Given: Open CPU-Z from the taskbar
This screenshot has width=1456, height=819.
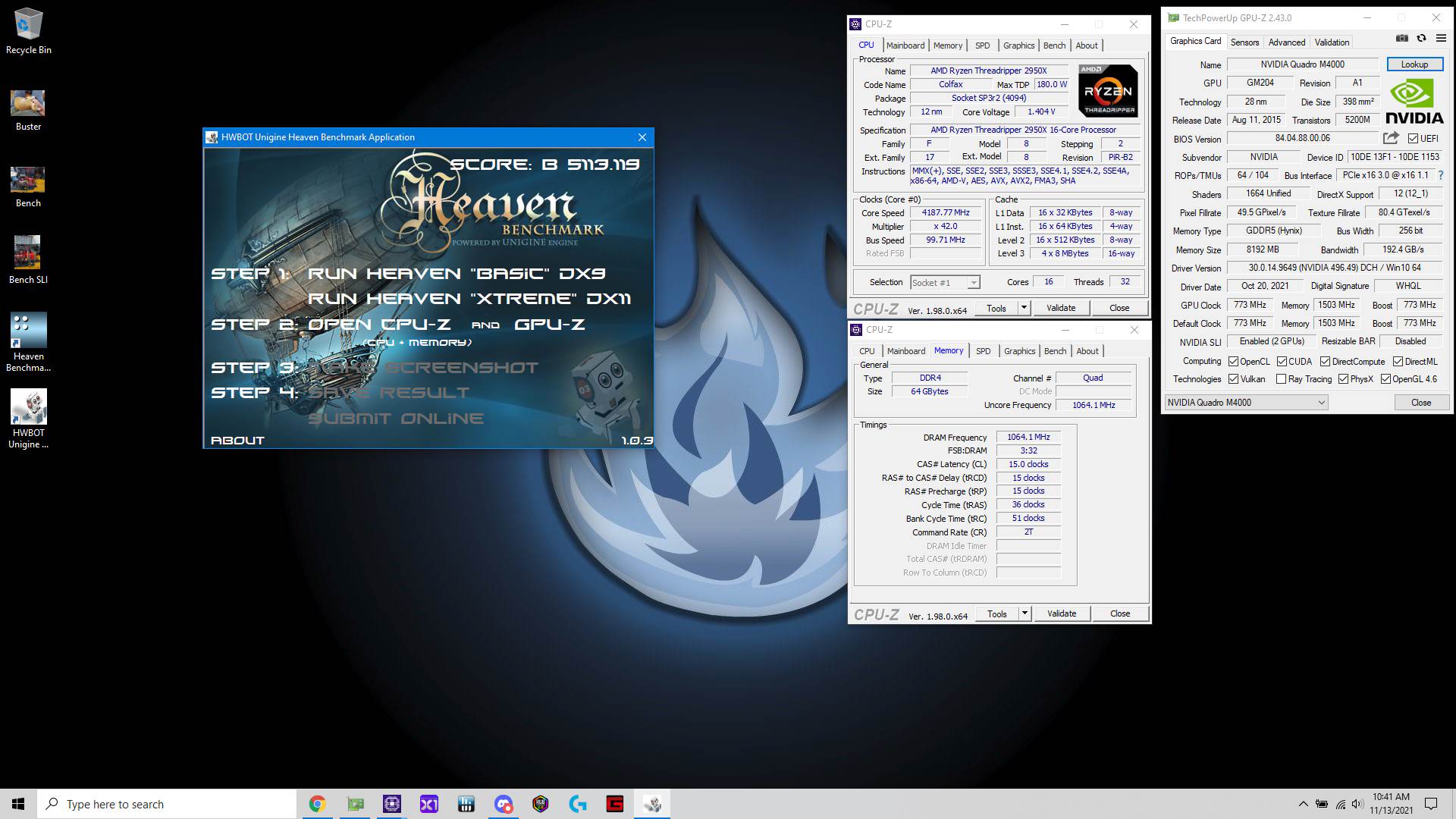Looking at the screenshot, I should 392,804.
